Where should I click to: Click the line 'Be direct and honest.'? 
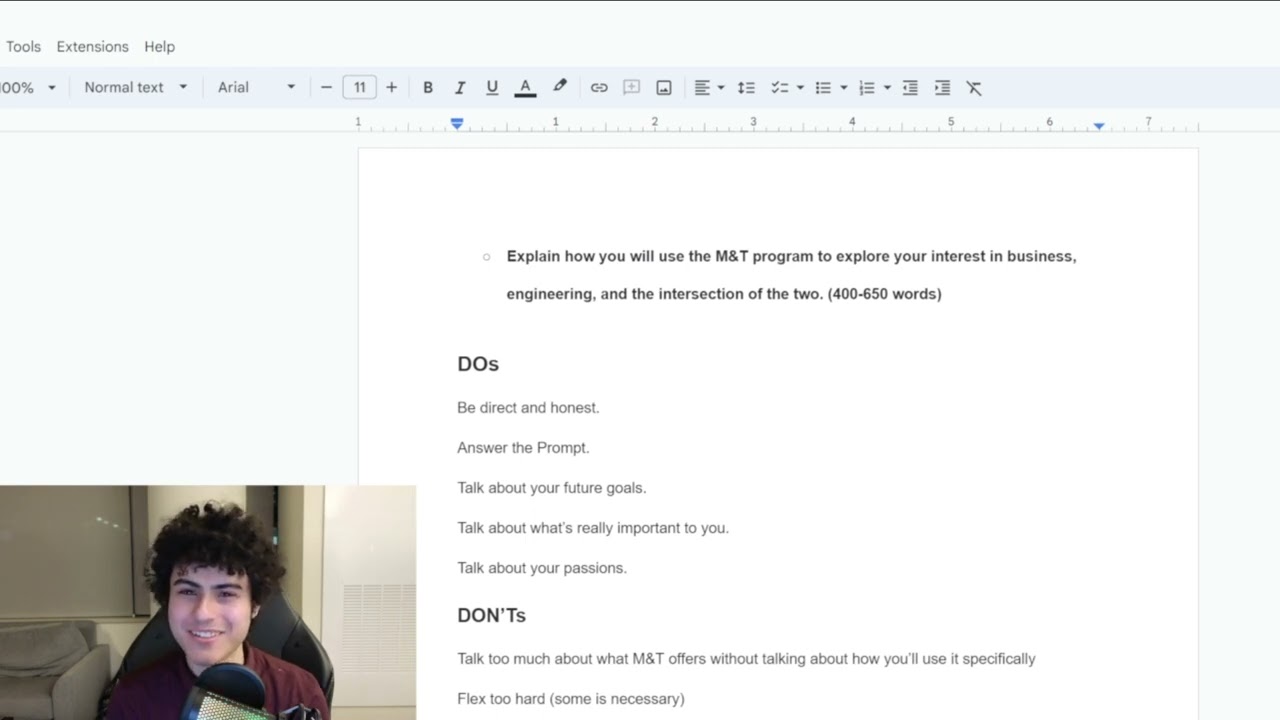pos(528,408)
